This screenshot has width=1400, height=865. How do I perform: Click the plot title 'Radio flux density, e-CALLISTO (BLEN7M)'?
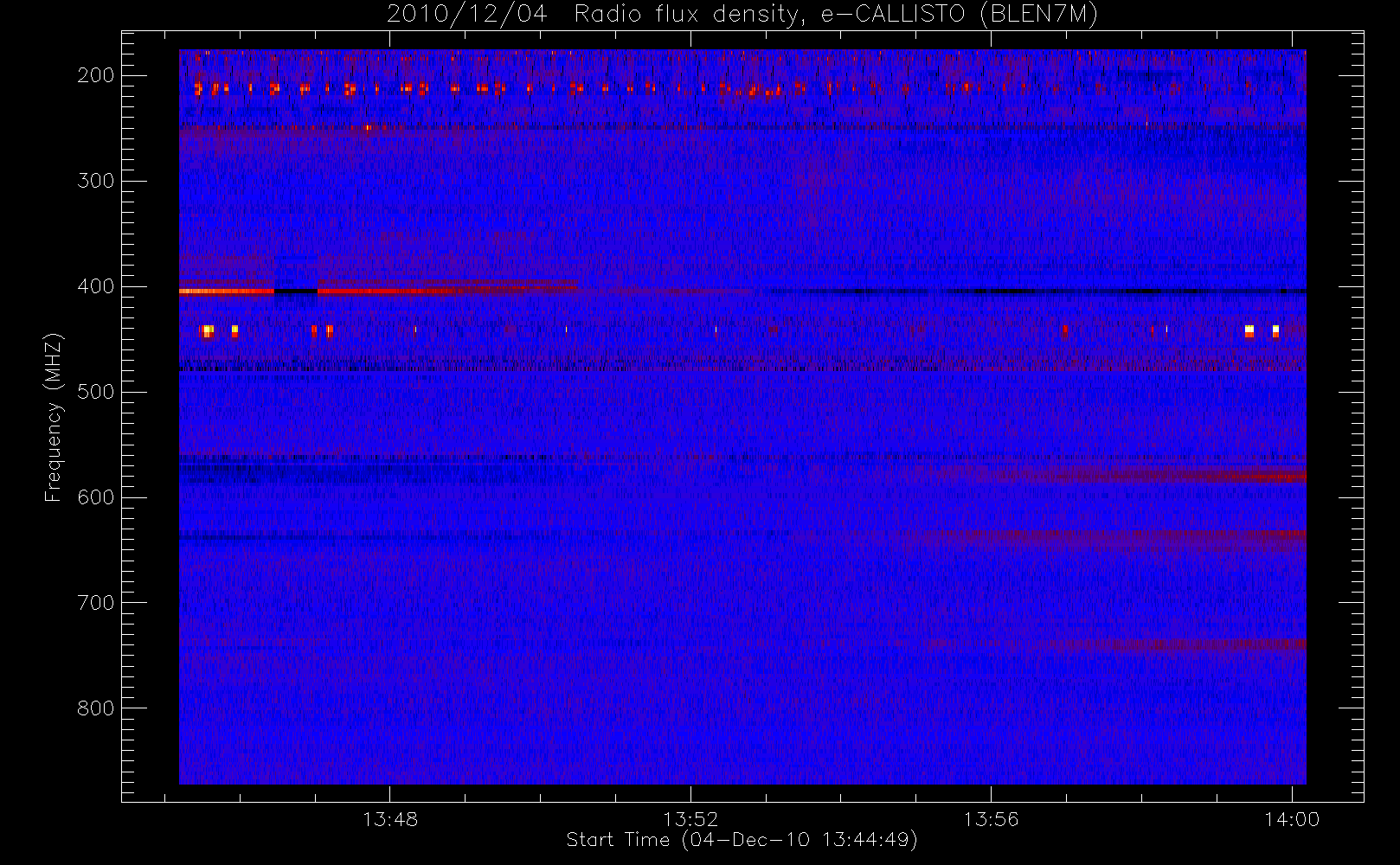coord(836,14)
